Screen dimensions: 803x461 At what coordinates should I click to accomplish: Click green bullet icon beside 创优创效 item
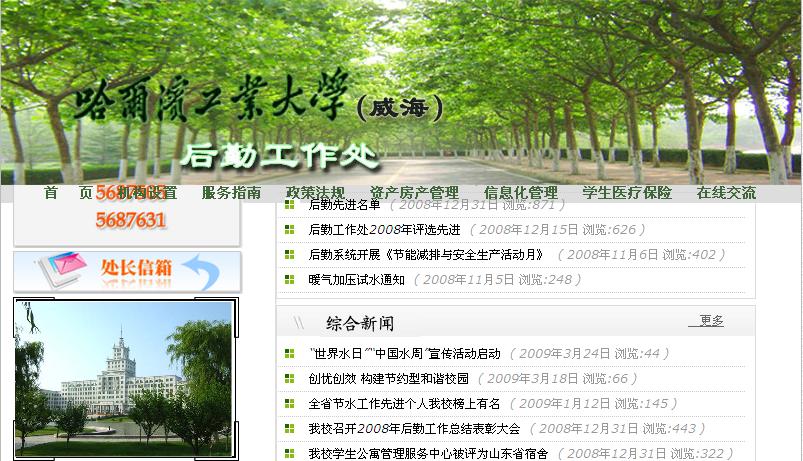(x=289, y=379)
